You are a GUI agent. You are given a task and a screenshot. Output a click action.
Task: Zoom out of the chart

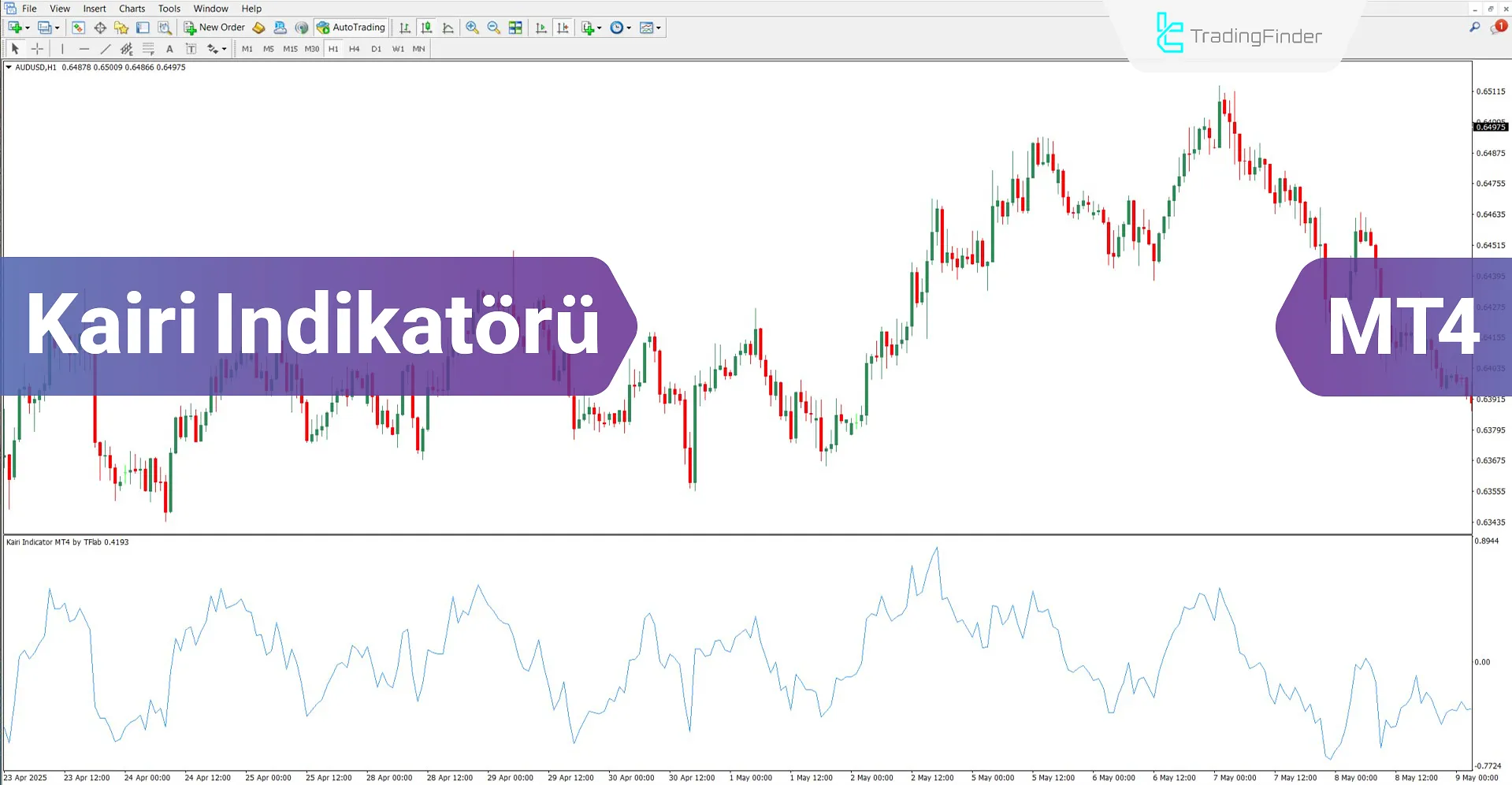coord(493,27)
